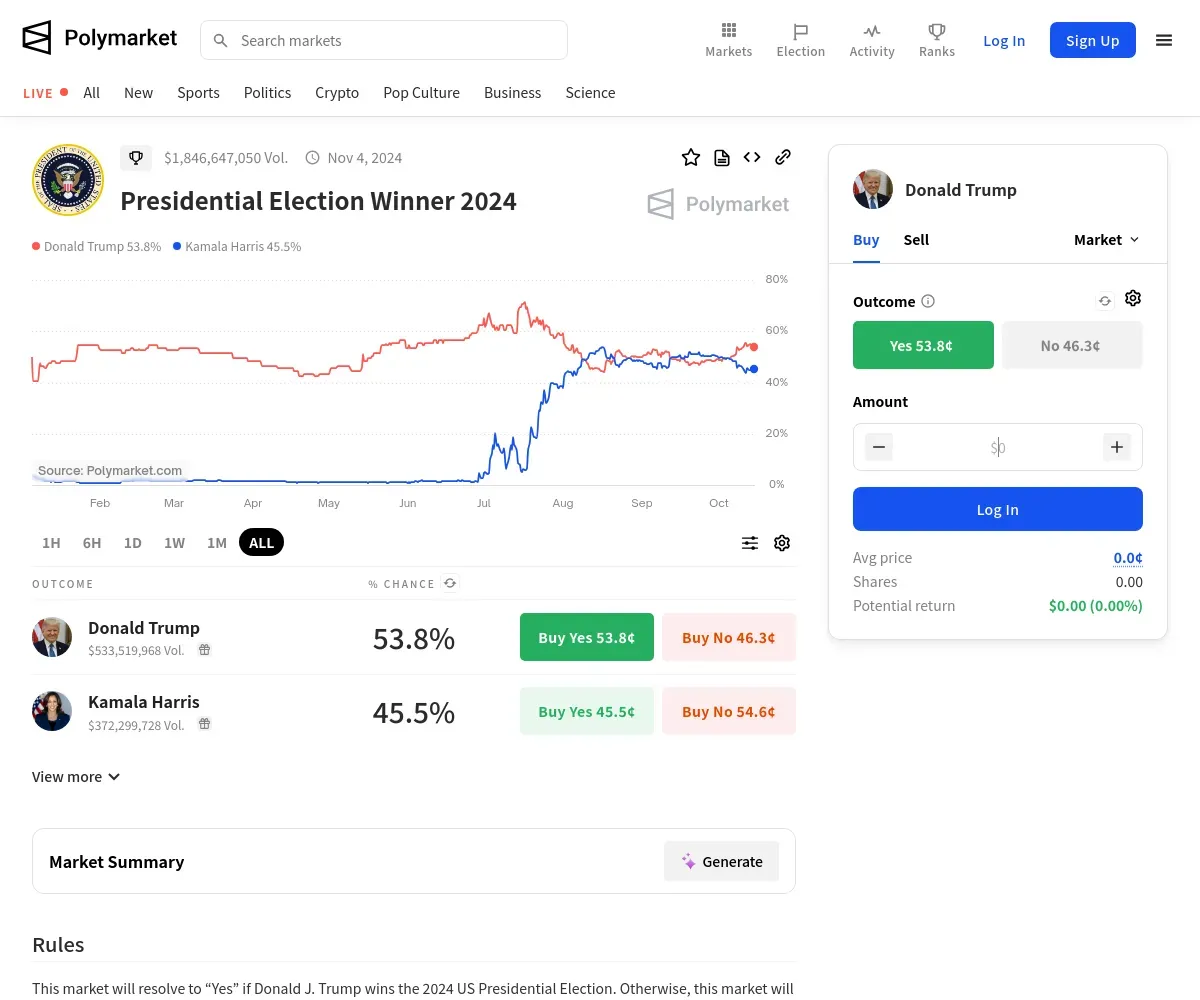
Task: Open the Activity page icon
Action: tap(872, 40)
